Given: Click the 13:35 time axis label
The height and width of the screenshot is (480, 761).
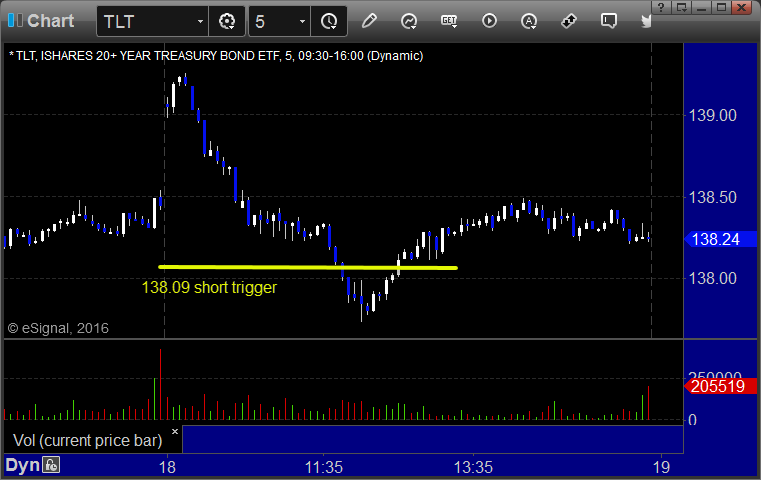Looking at the screenshot, I should [473, 467].
